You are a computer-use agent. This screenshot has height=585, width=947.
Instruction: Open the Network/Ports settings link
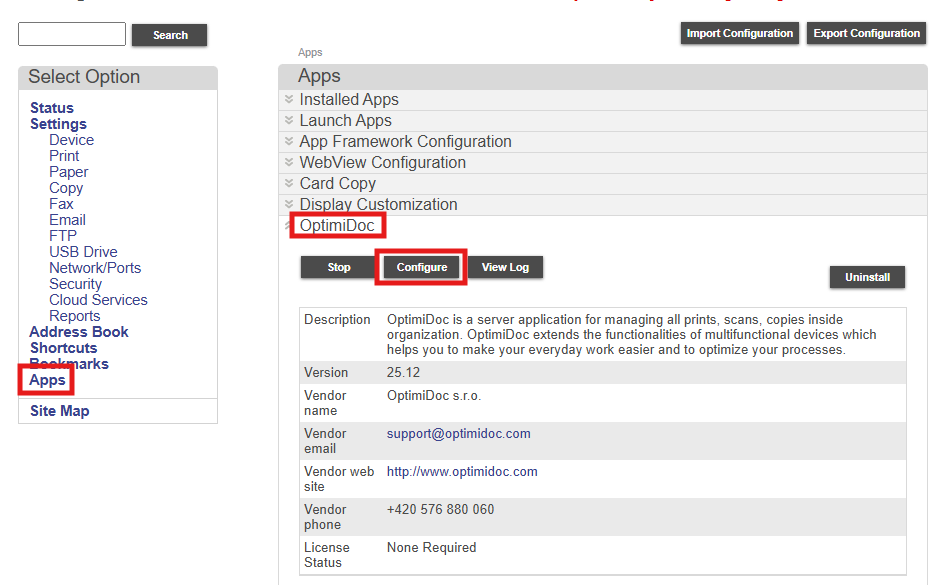tap(95, 268)
